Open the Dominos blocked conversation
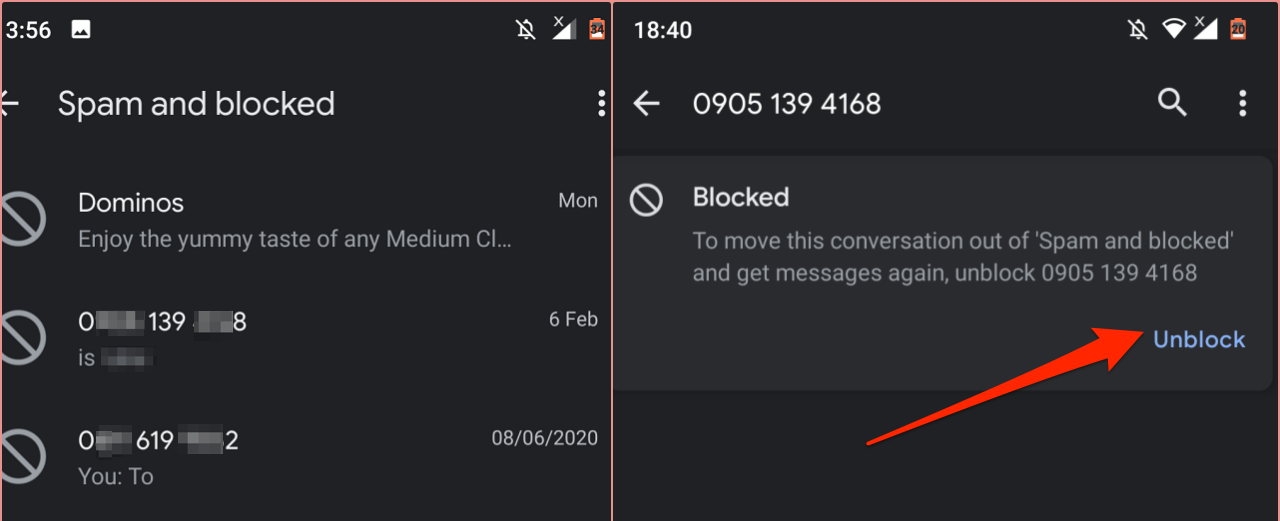Viewport: 1280px width, 521px height. 300,220
